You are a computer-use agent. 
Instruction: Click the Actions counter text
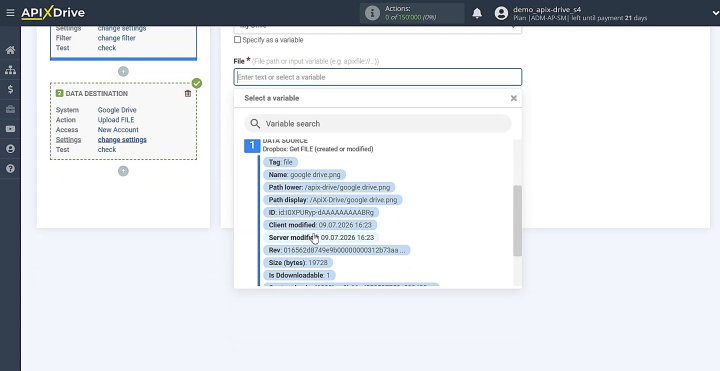pos(411,13)
